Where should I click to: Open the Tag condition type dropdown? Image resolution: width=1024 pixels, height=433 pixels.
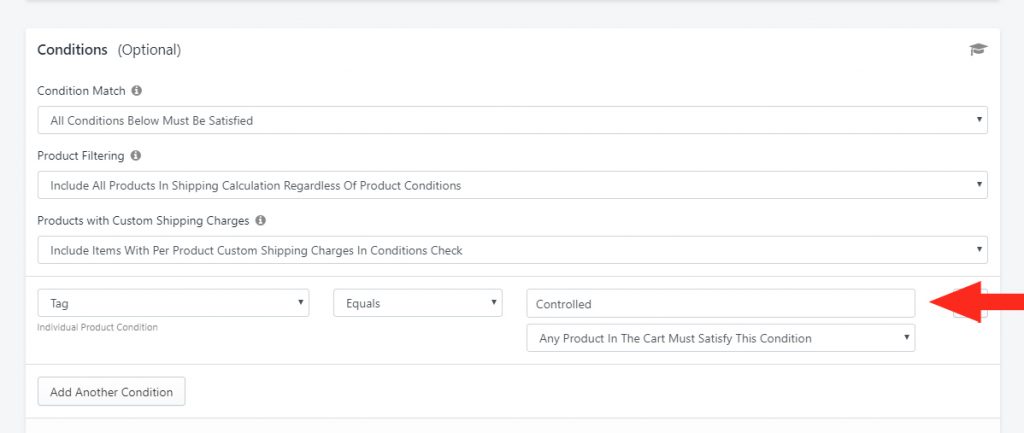173,303
